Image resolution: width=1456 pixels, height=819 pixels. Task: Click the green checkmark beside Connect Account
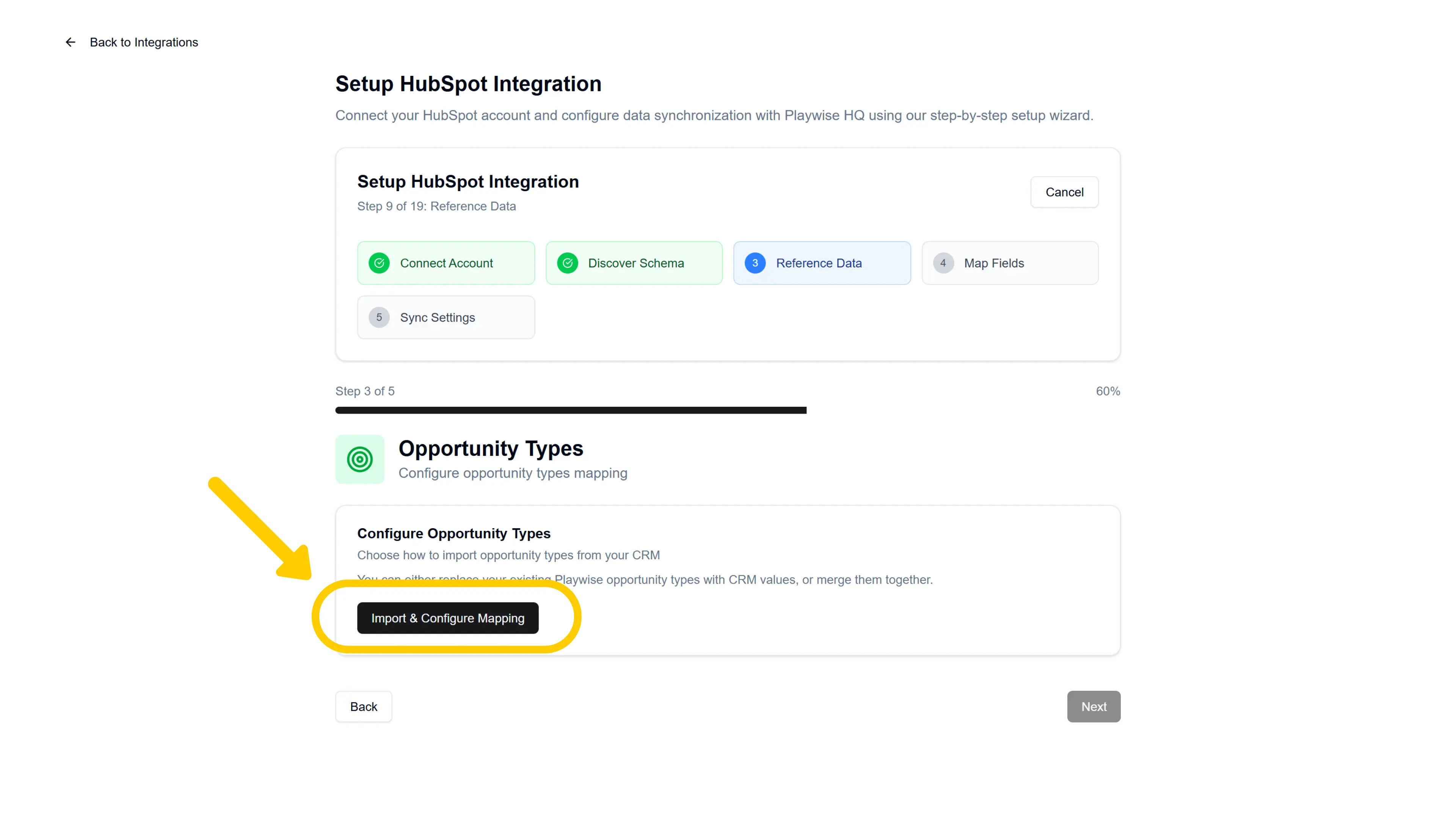379,263
